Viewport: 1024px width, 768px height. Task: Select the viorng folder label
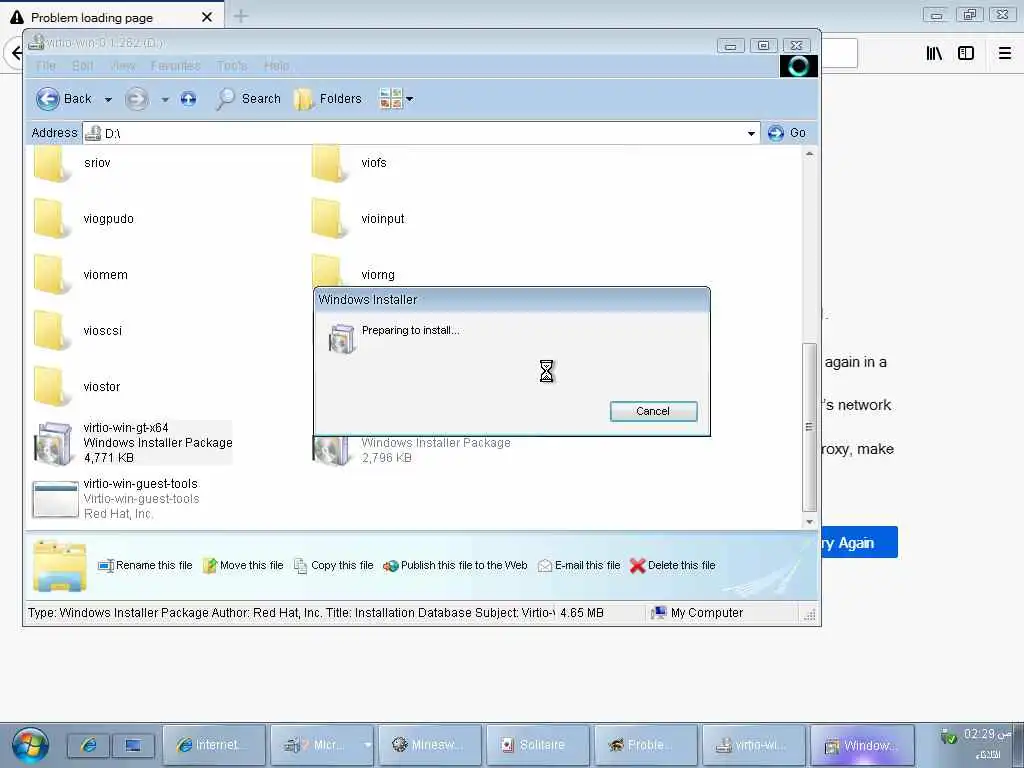pyautogui.click(x=377, y=275)
